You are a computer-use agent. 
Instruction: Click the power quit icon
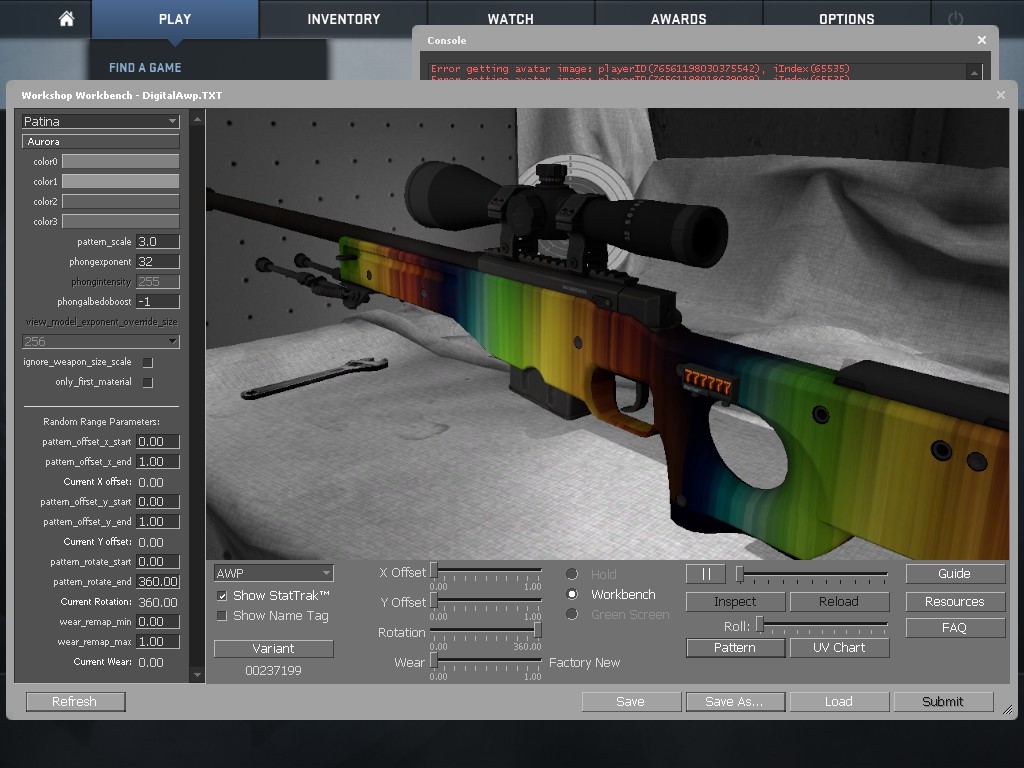[x=955, y=19]
